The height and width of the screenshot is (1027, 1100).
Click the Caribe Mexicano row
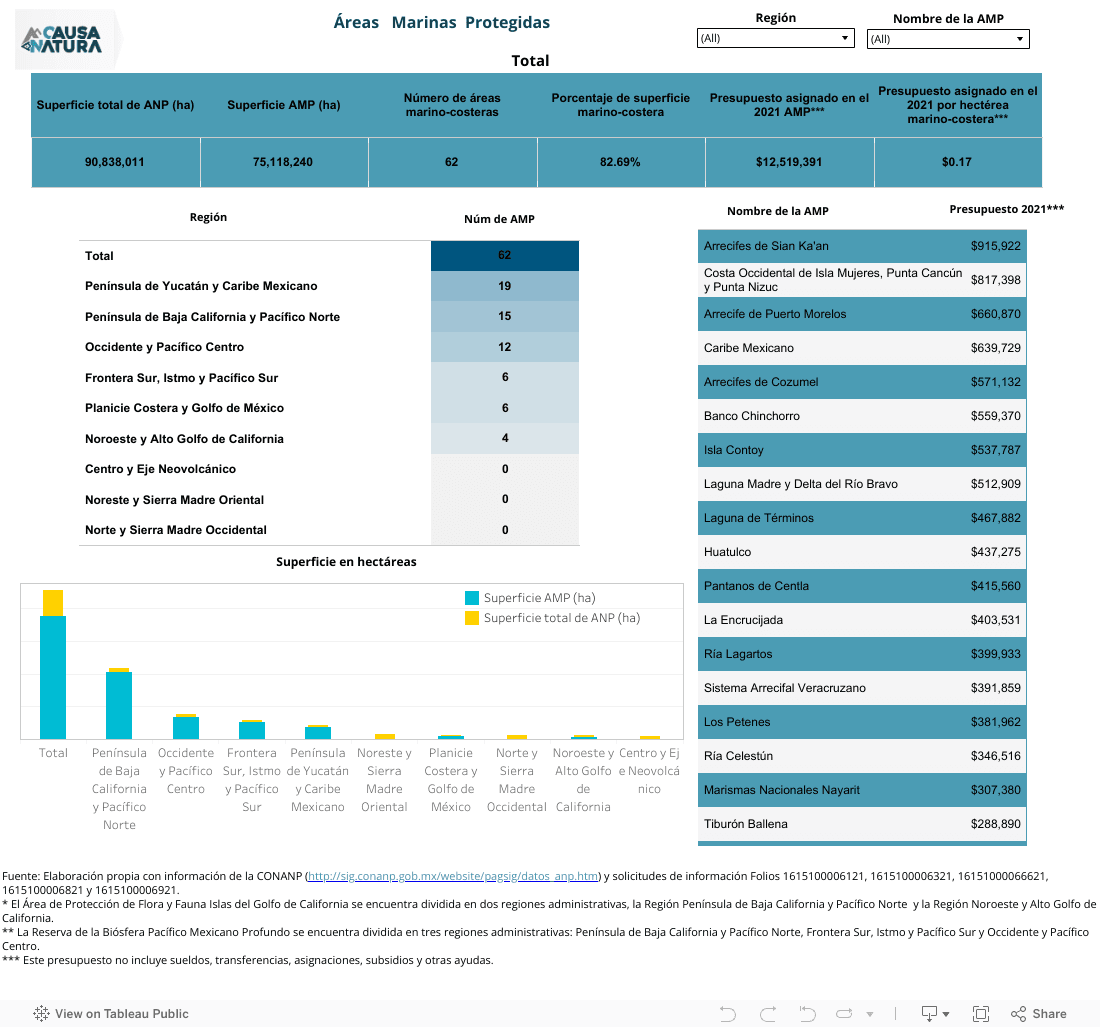click(x=861, y=348)
